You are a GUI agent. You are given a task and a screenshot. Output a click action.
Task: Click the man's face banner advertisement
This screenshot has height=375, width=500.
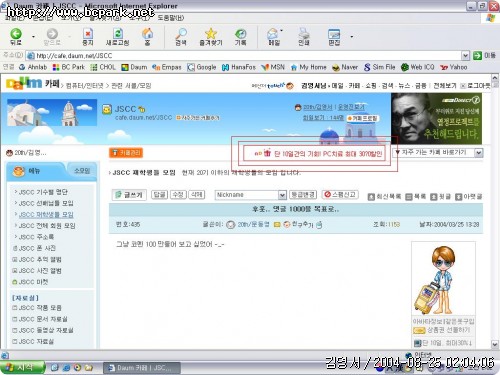point(436,118)
